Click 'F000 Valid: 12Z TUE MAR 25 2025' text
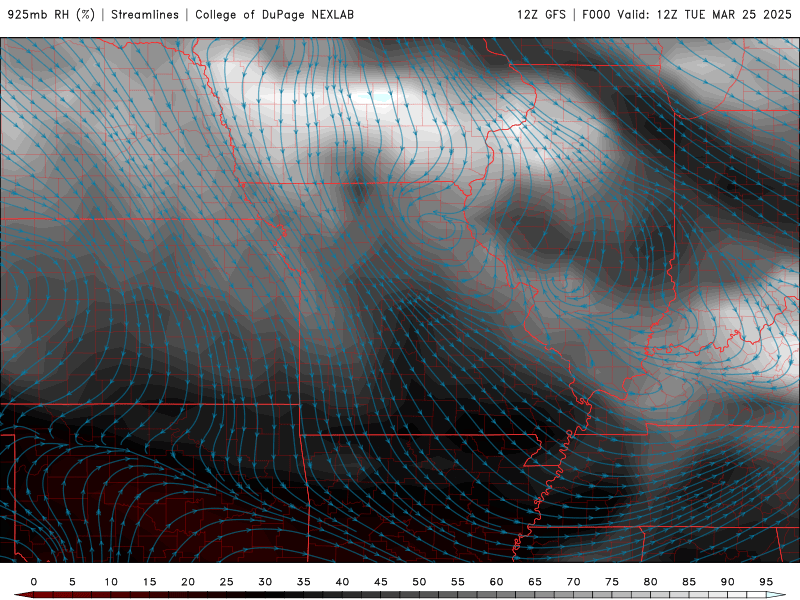This screenshot has height=600, width=800. (x=687, y=15)
